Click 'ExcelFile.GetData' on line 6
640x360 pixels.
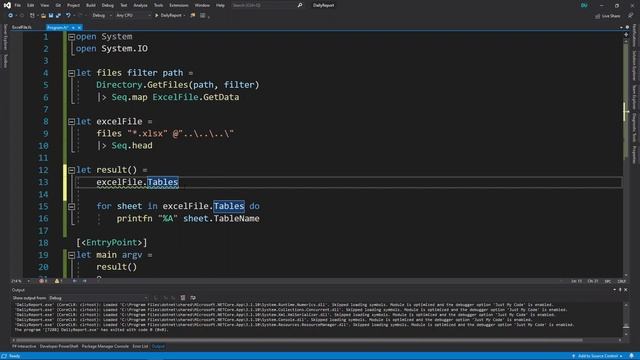tap(196, 97)
